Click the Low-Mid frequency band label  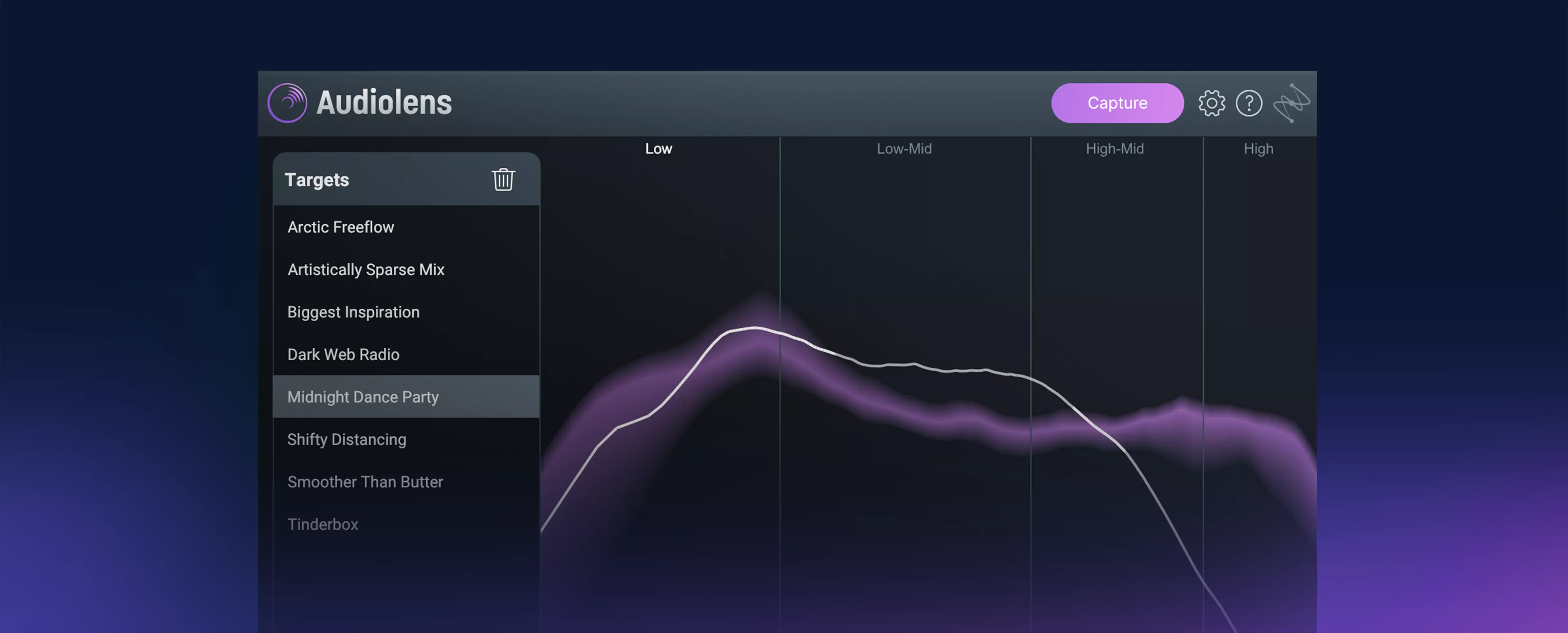904,149
